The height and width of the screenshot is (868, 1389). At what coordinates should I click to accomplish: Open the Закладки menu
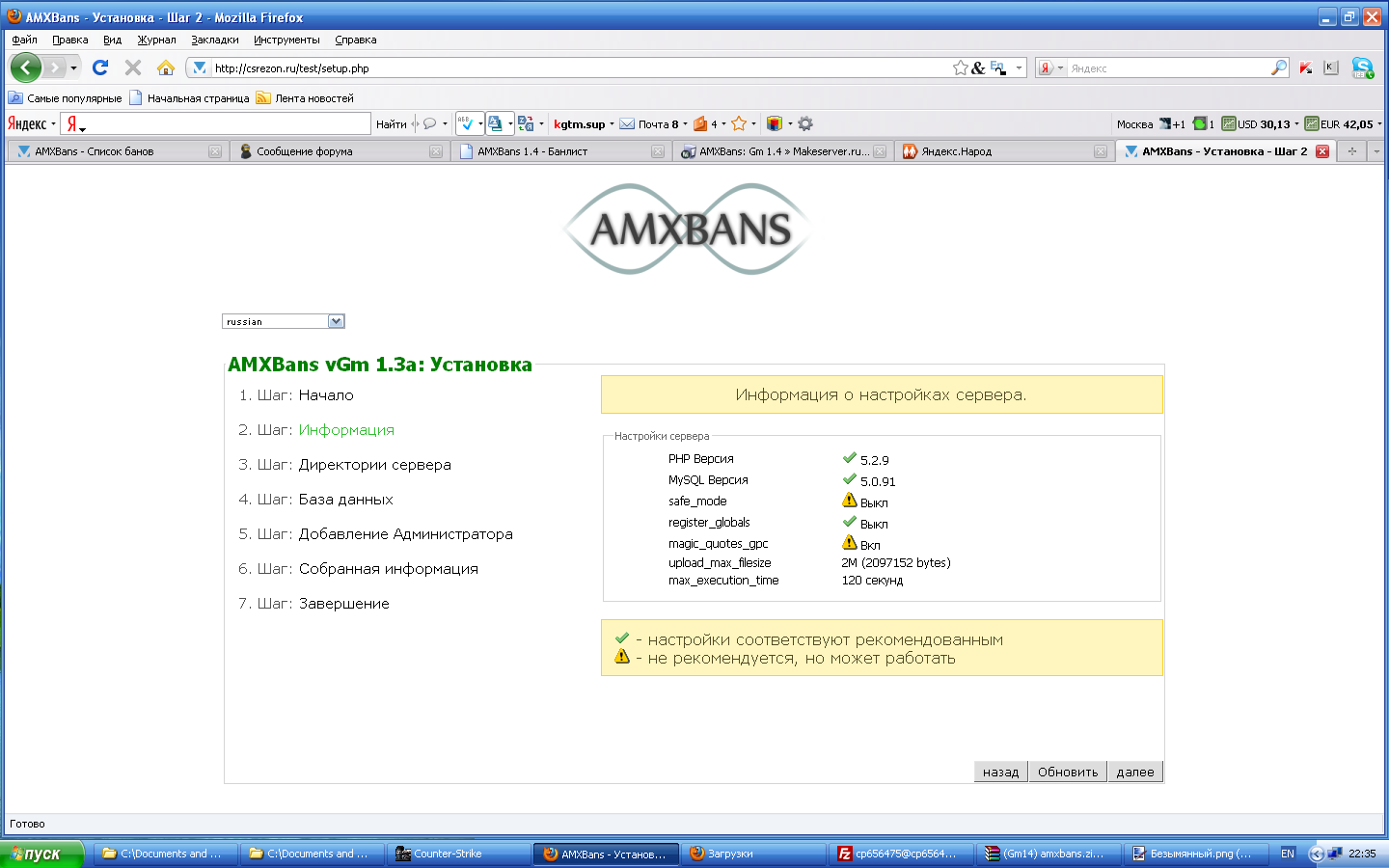(214, 40)
